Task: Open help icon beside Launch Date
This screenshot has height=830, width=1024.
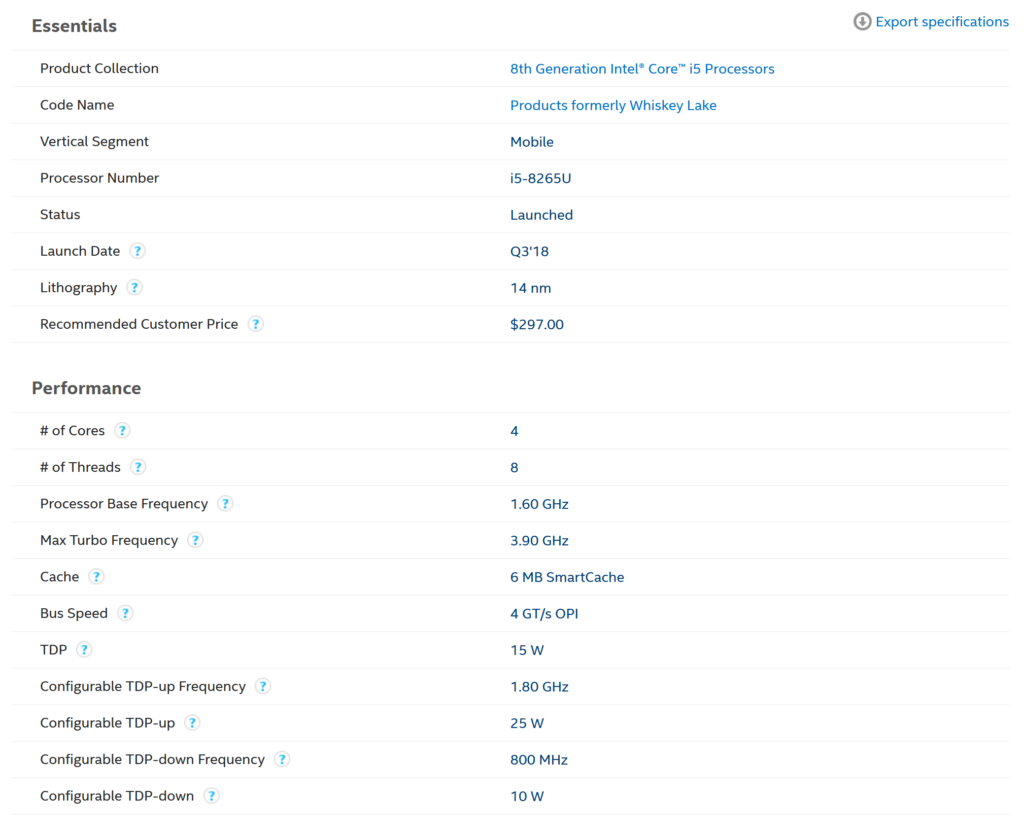Action: (138, 251)
